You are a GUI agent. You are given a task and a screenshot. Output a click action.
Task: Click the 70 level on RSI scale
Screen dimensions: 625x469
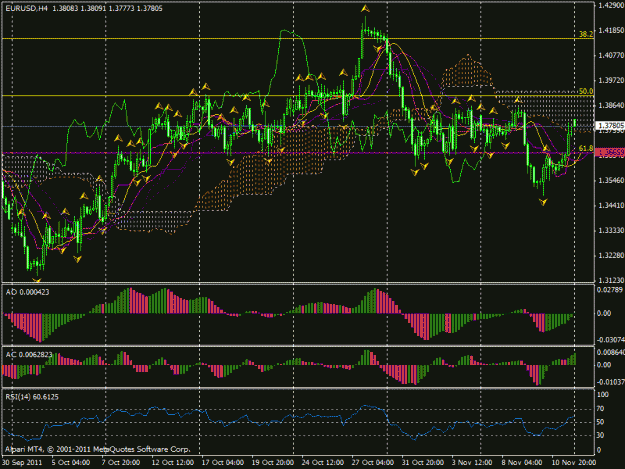(600, 409)
